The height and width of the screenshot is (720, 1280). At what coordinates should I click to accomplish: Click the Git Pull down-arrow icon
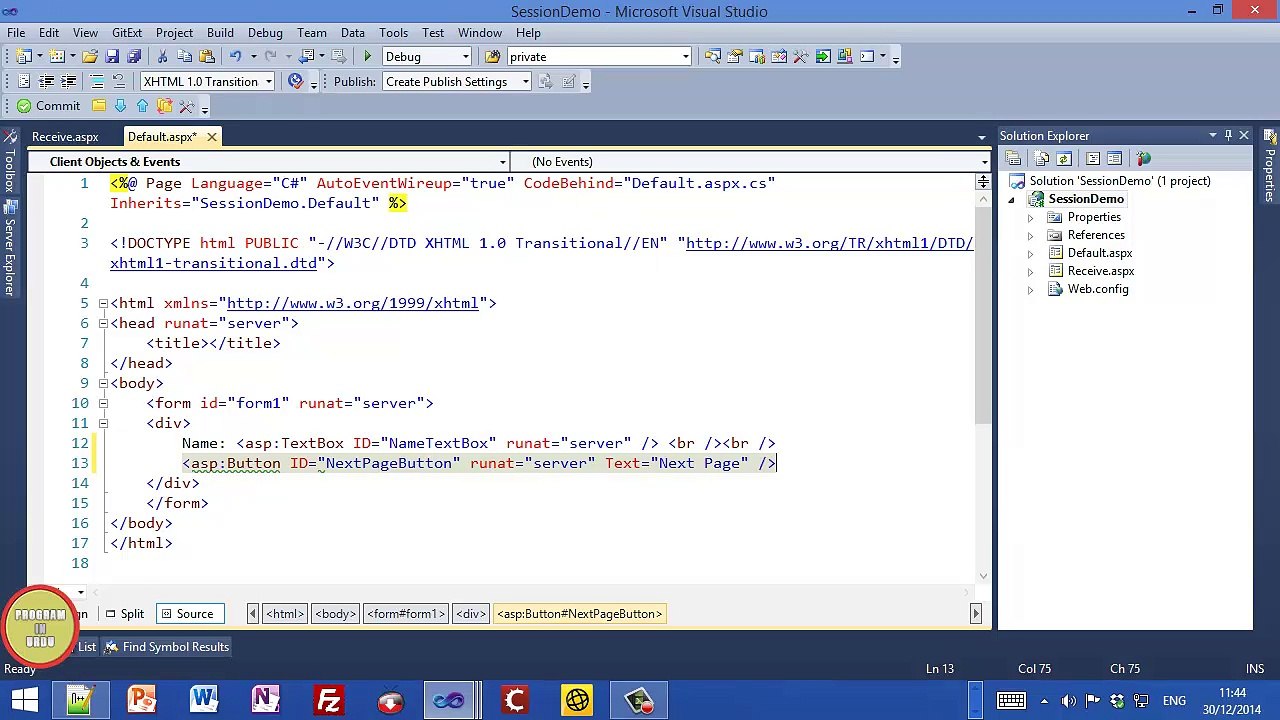pyautogui.click(x=121, y=106)
